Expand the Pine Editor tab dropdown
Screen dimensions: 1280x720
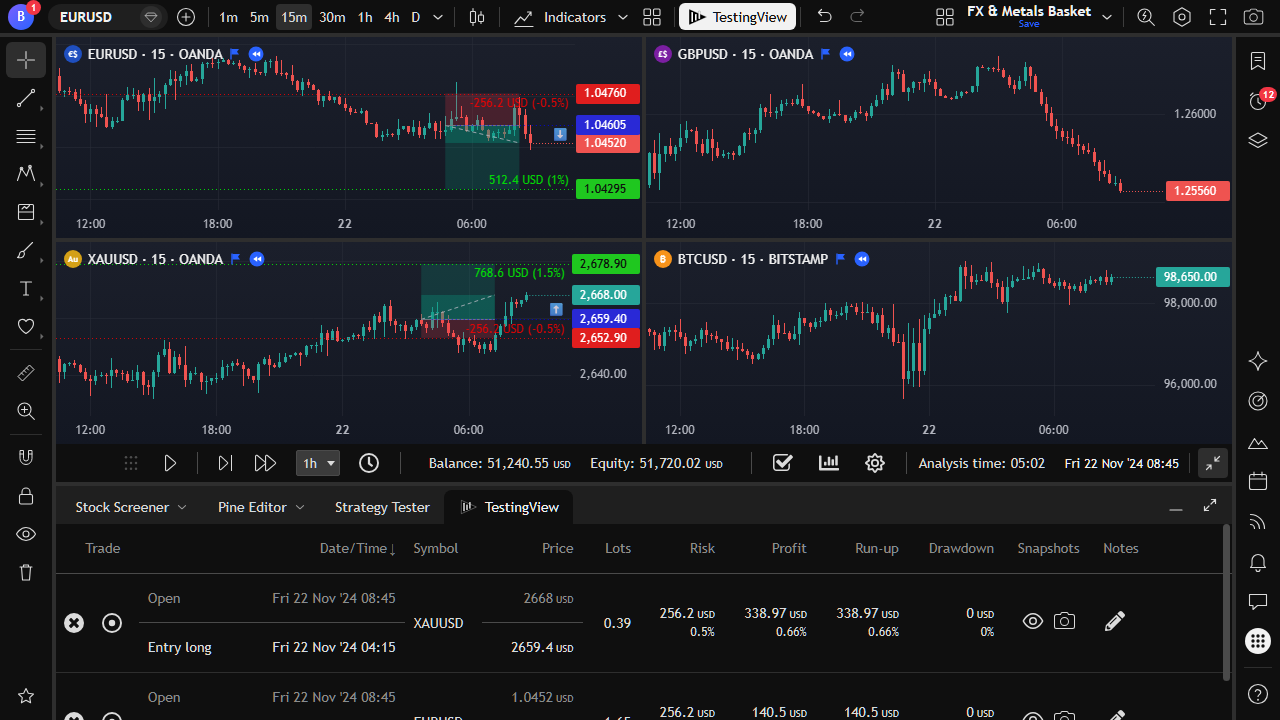(x=299, y=507)
